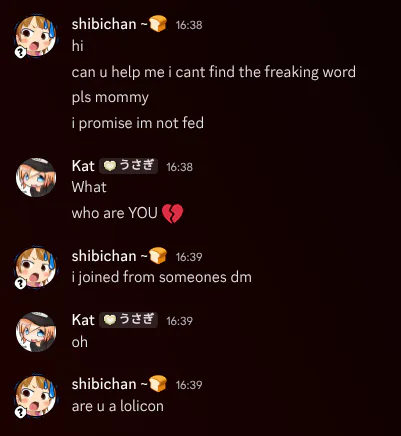The width and height of the screenshot is (401, 436).
Task: Select the "pls mommy" message
Action: (110, 98)
